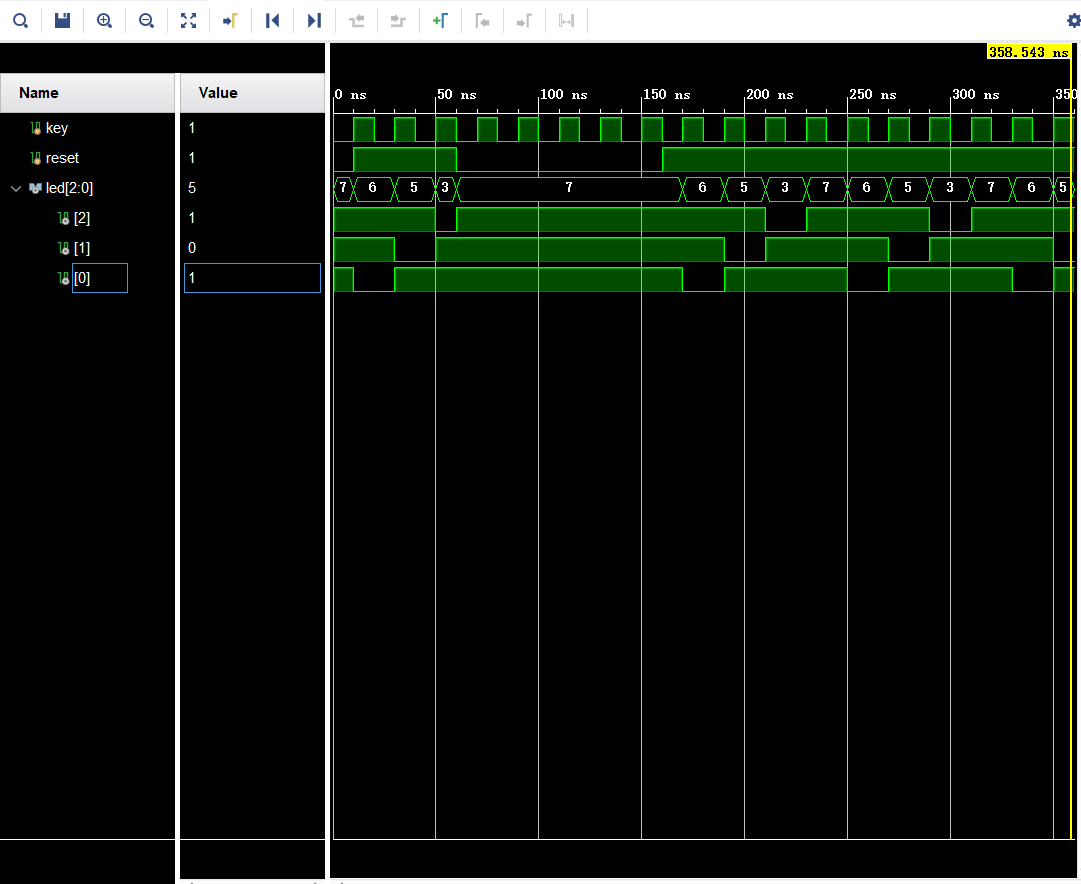Go to next transition

pos(398,21)
